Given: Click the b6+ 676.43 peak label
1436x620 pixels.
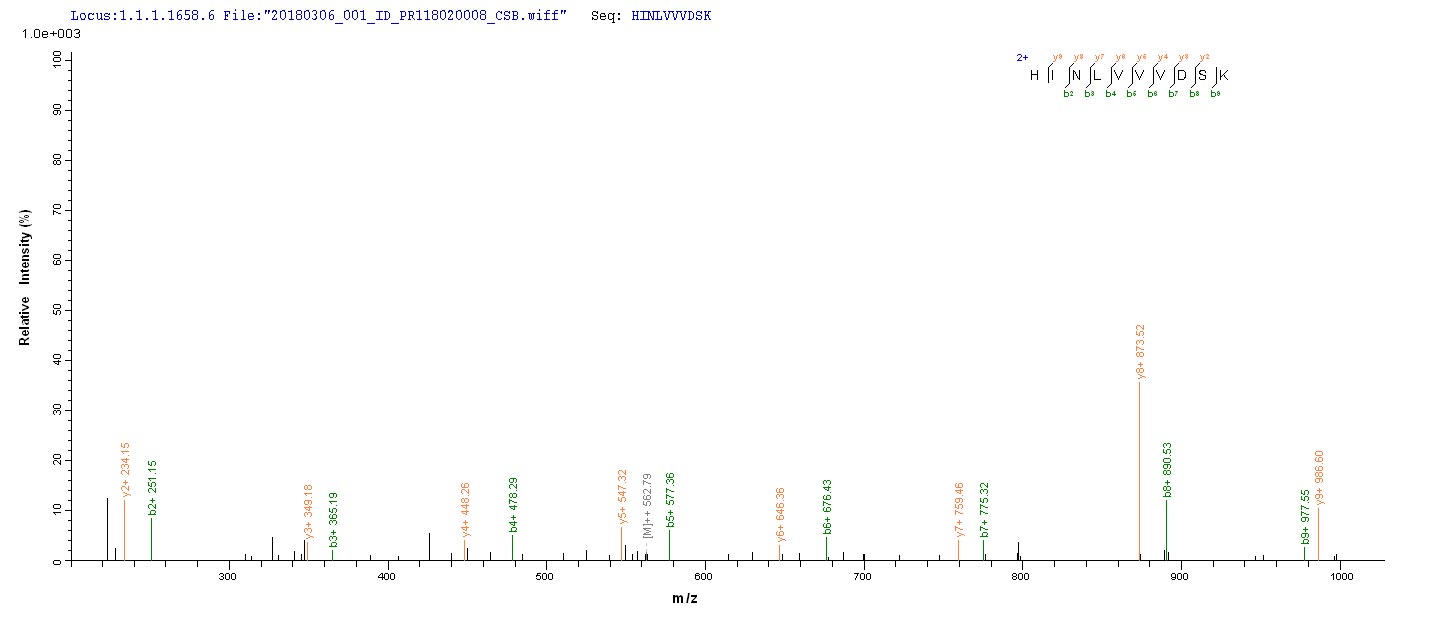Looking at the screenshot, I should 827,507.
